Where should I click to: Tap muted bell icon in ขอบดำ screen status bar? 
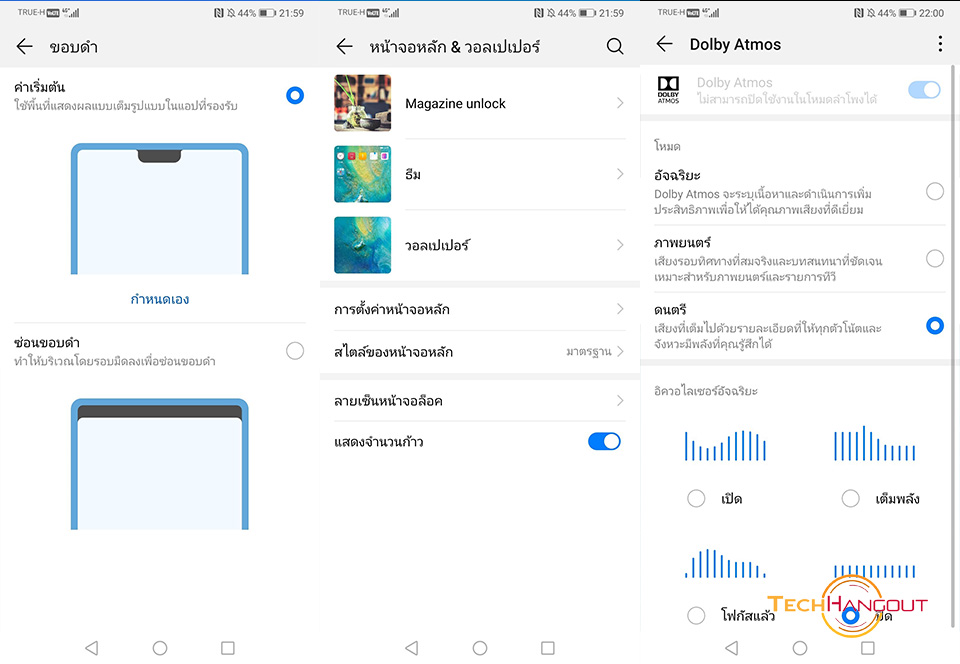pyautogui.click(x=231, y=13)
